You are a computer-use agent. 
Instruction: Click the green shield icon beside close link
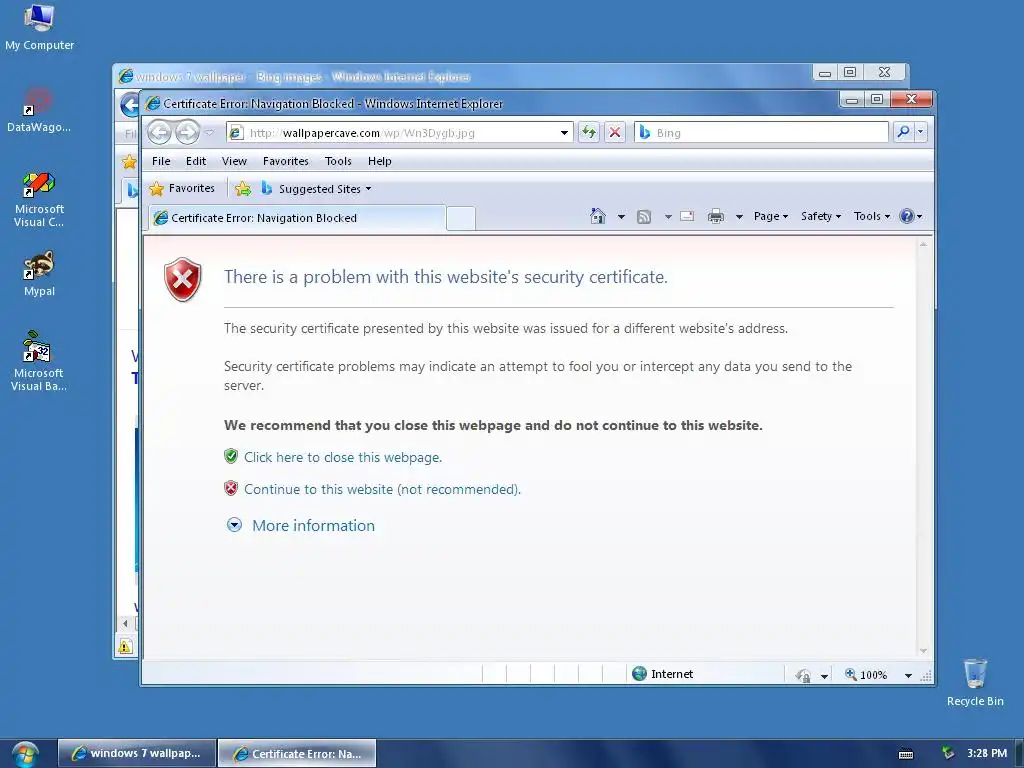click(x=231, y=456)
